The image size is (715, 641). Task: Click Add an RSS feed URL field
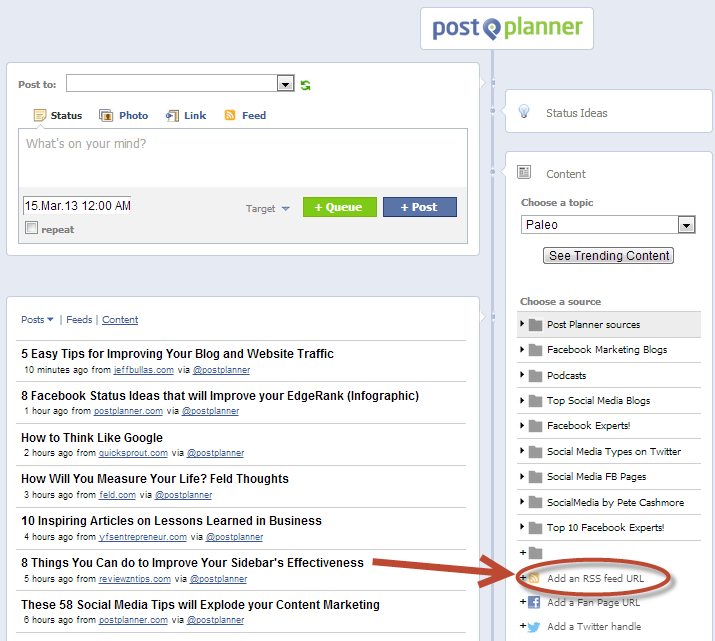click(x=595, y=579)
